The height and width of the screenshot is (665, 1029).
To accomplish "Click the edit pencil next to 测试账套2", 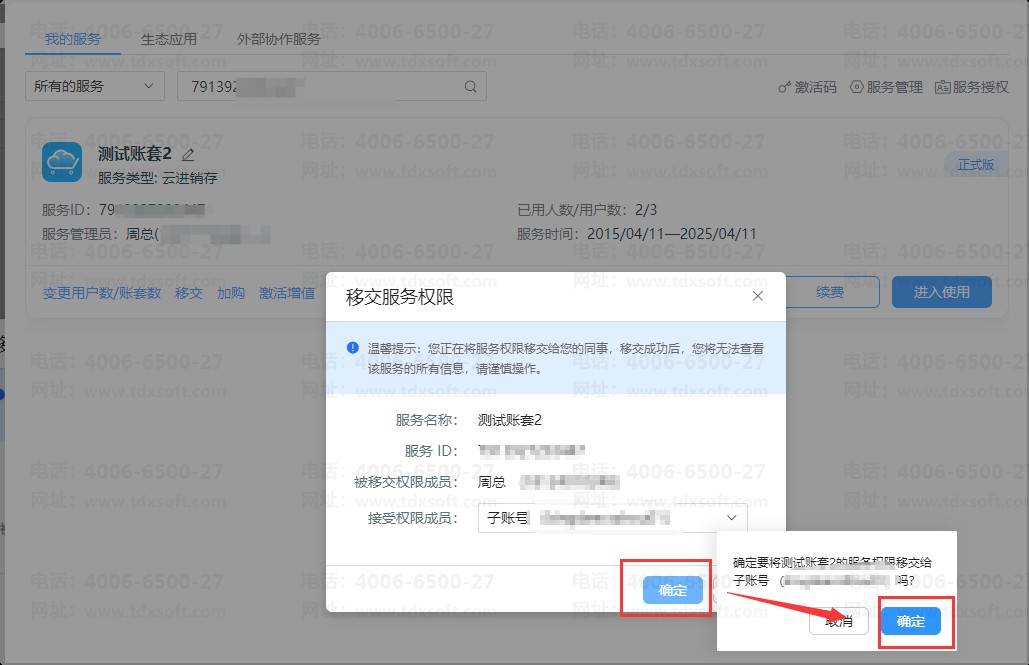I will [188, 154].
